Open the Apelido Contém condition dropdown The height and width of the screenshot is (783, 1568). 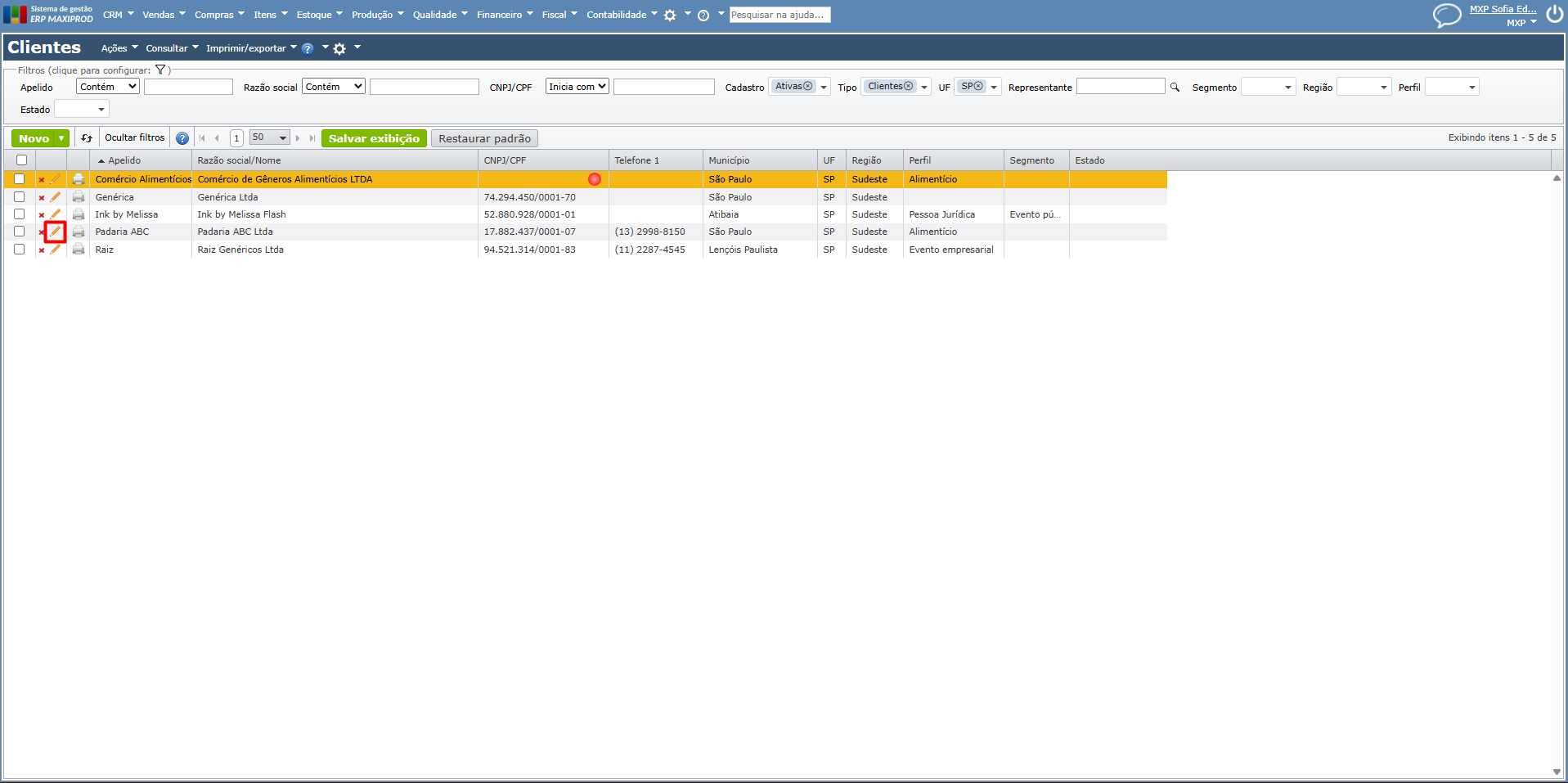[x=108, y=87]
